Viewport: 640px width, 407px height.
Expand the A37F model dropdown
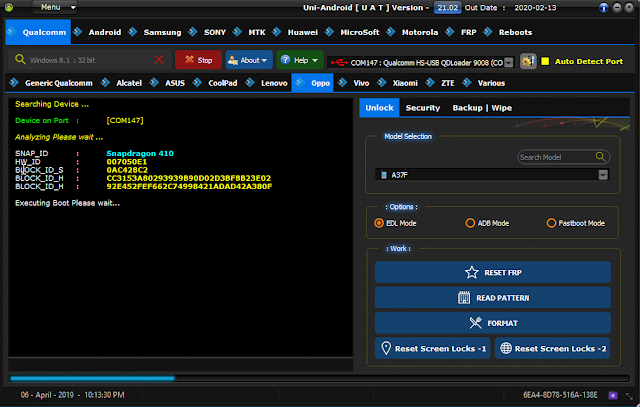603,175
